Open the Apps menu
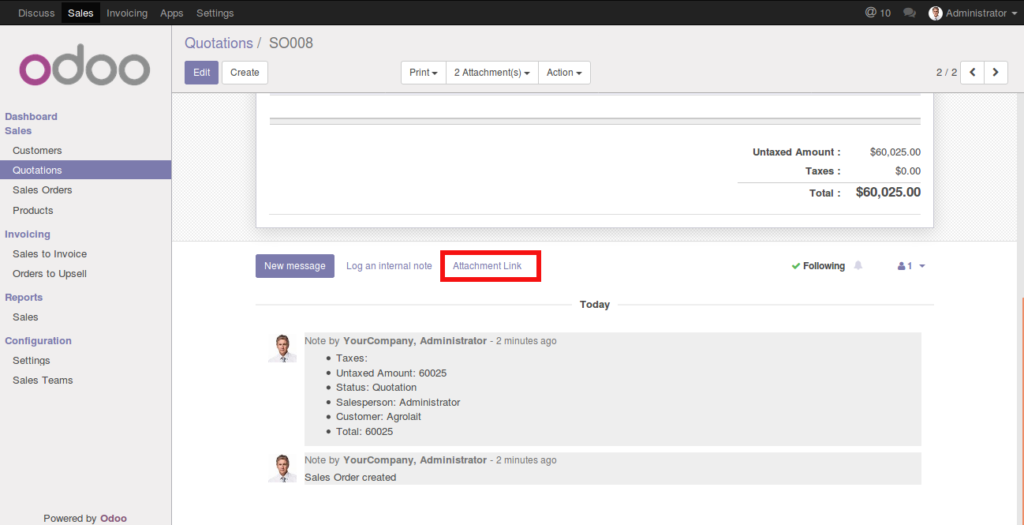The width and height of the screenshot is (1024, 525). pos(172,13)
